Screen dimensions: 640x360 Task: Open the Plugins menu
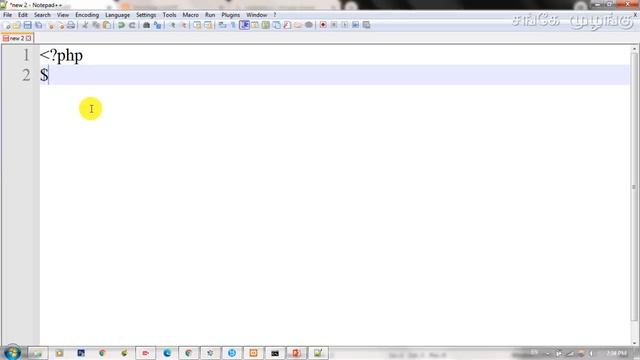pyautogui.click(x=231, y=15)
